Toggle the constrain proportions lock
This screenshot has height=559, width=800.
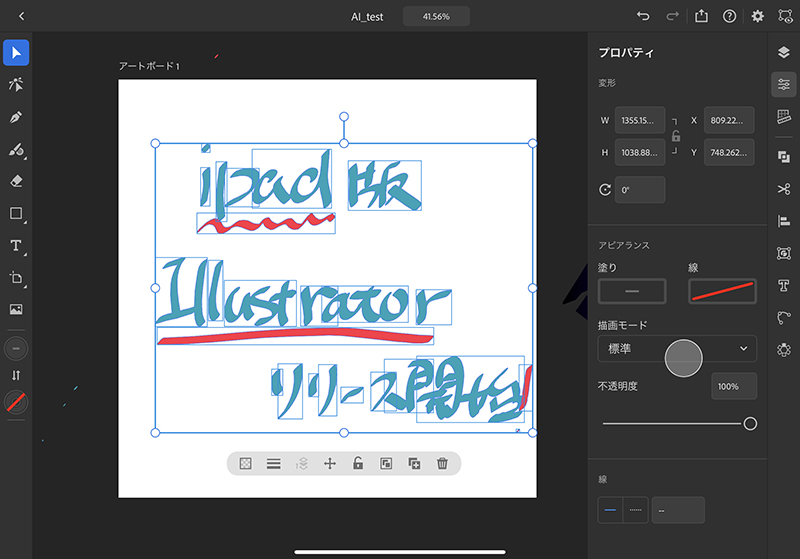tap(676, 136)
